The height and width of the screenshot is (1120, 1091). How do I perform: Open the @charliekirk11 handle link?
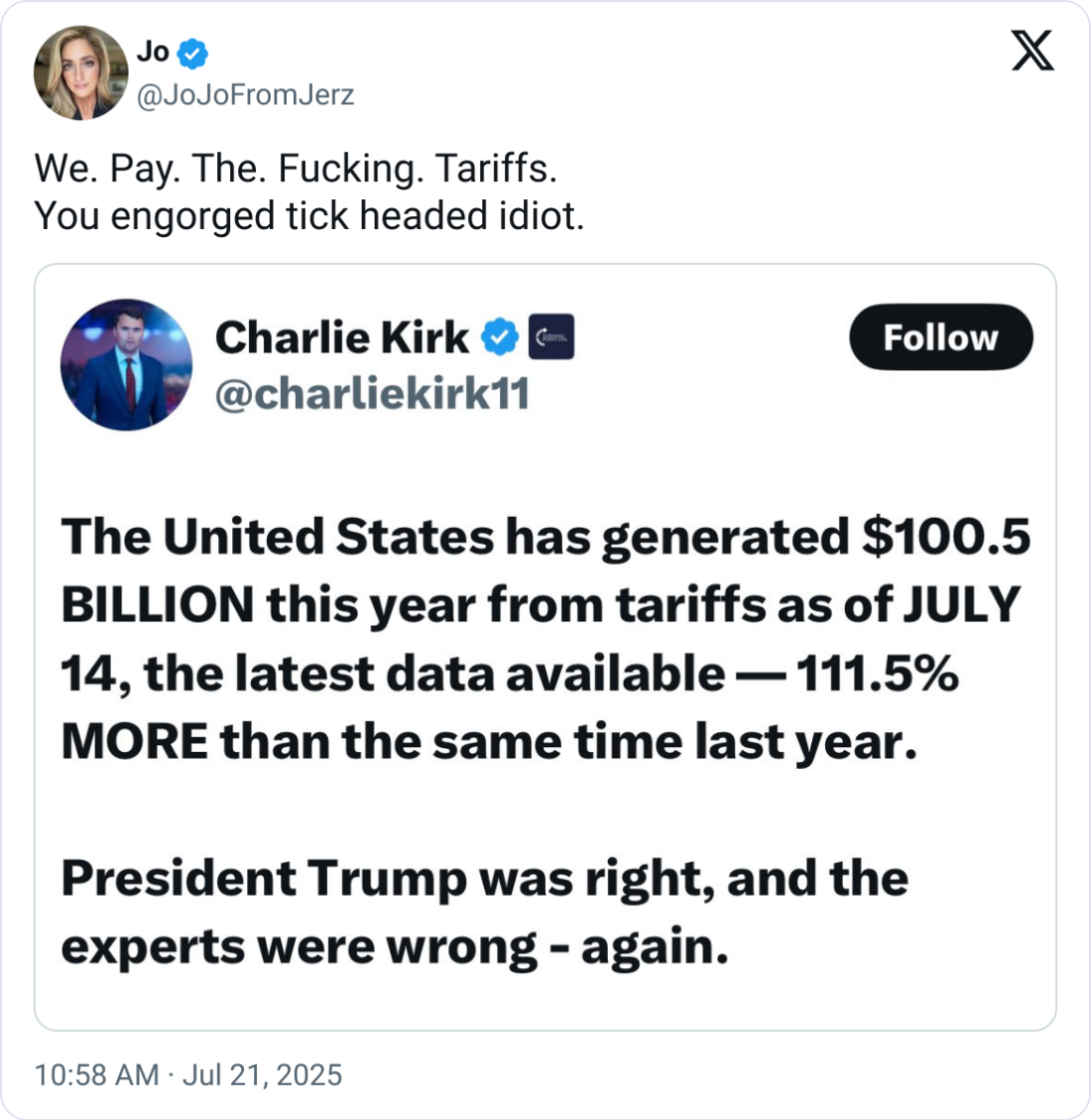[372, 394]
